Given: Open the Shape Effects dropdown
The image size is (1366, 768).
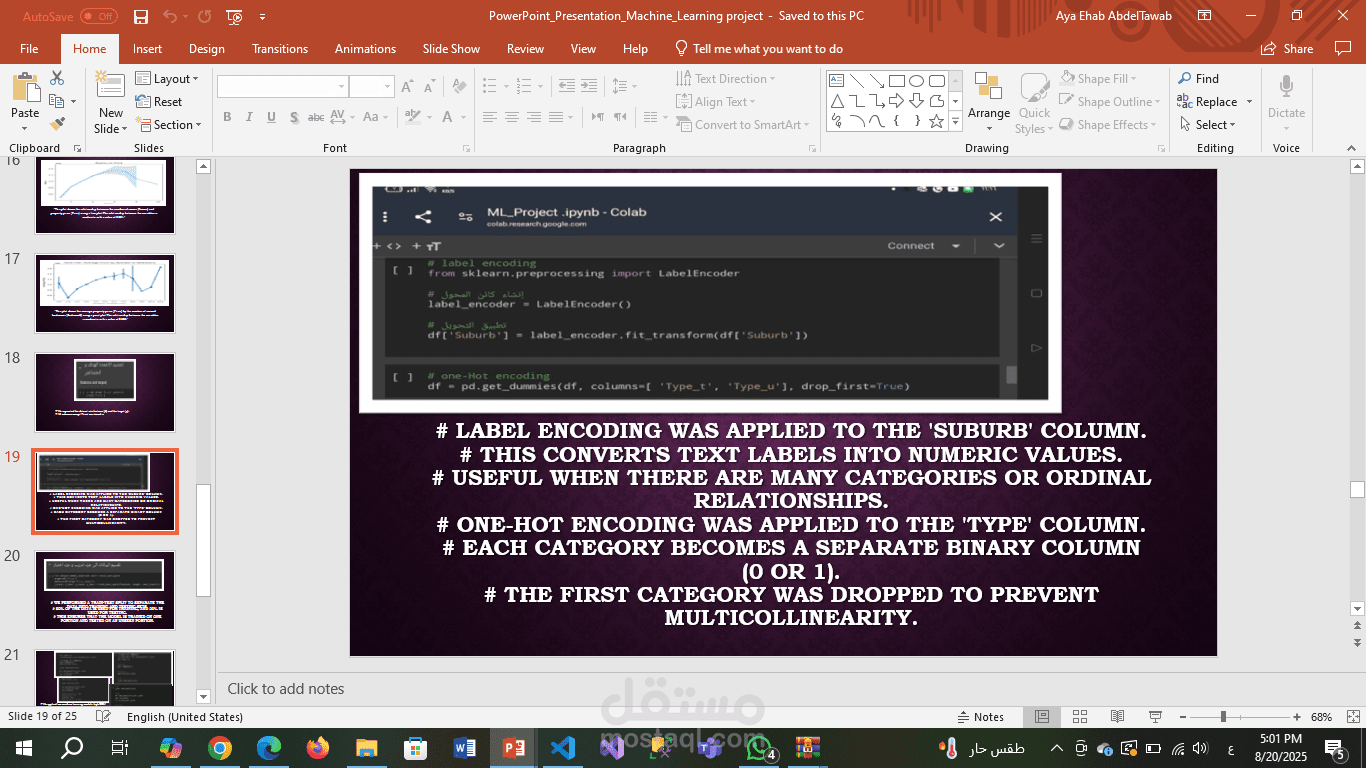Looking at the screenshot, I should click(1110, 125).
